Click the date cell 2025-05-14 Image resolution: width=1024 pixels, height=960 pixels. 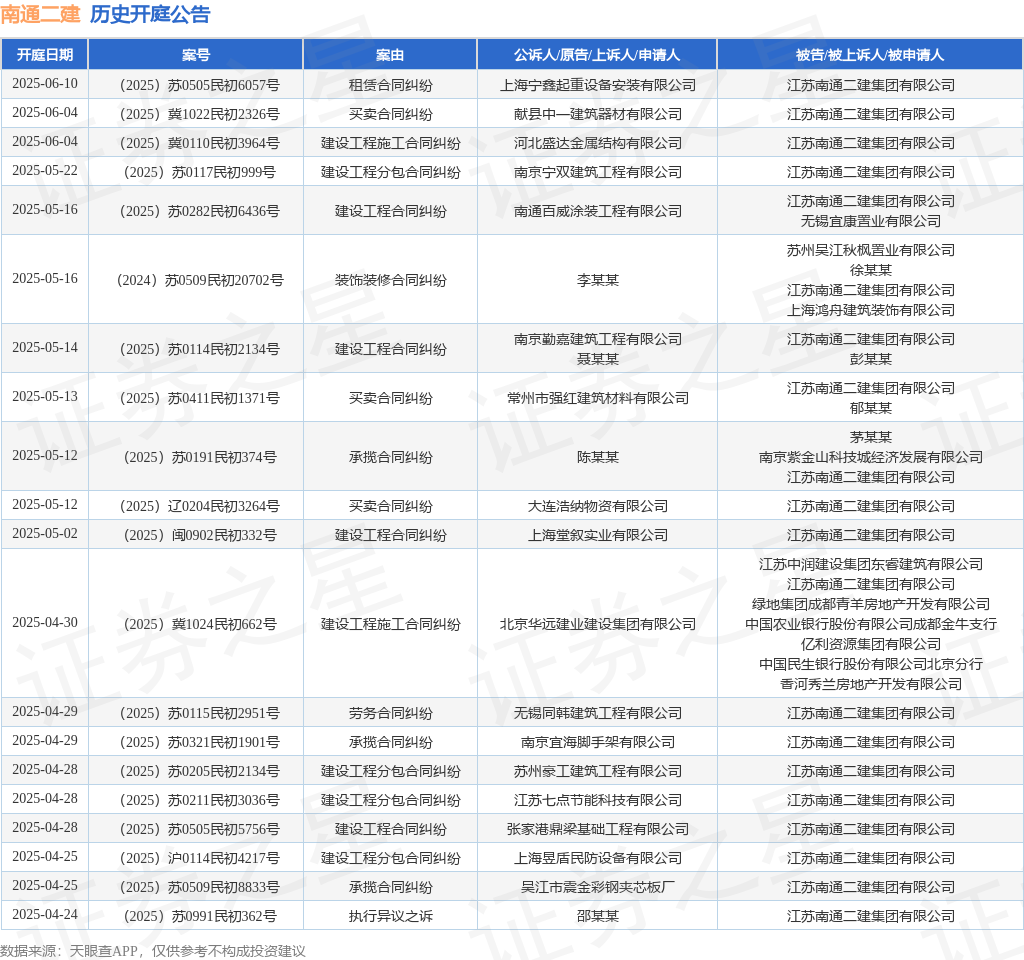[x=44, y=347]
